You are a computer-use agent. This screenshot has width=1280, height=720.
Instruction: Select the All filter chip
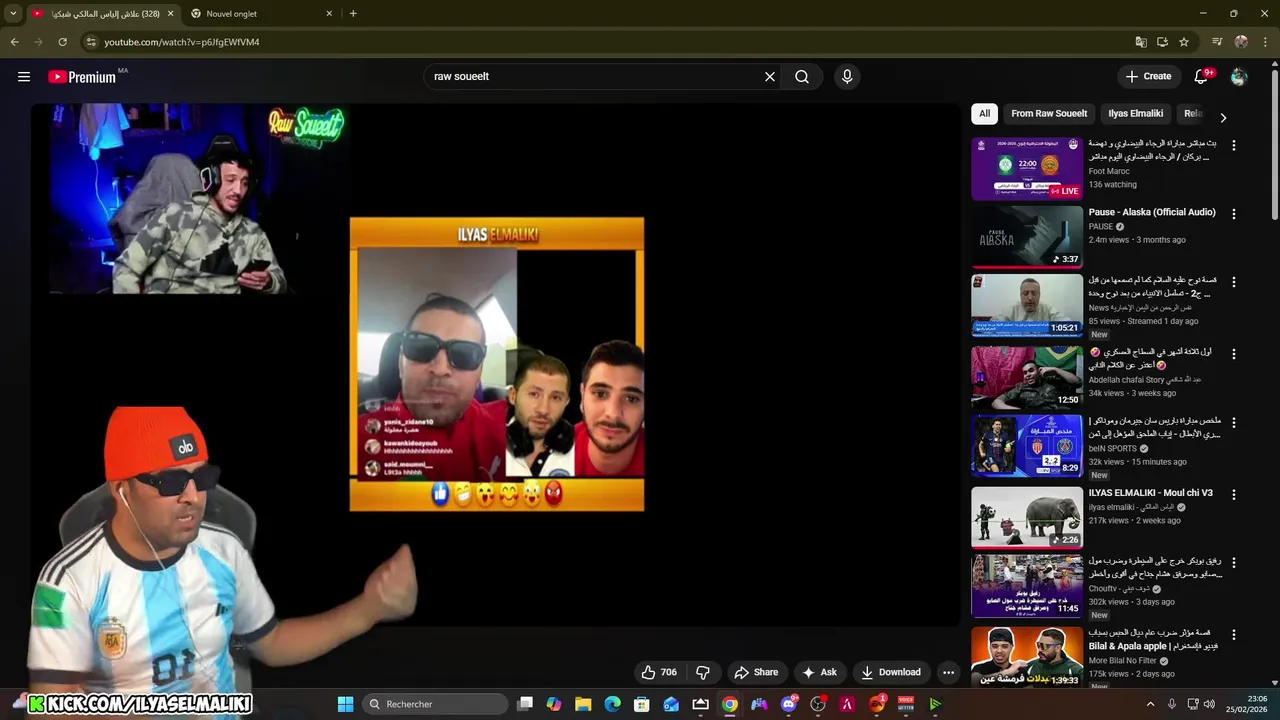pos(984,114)
